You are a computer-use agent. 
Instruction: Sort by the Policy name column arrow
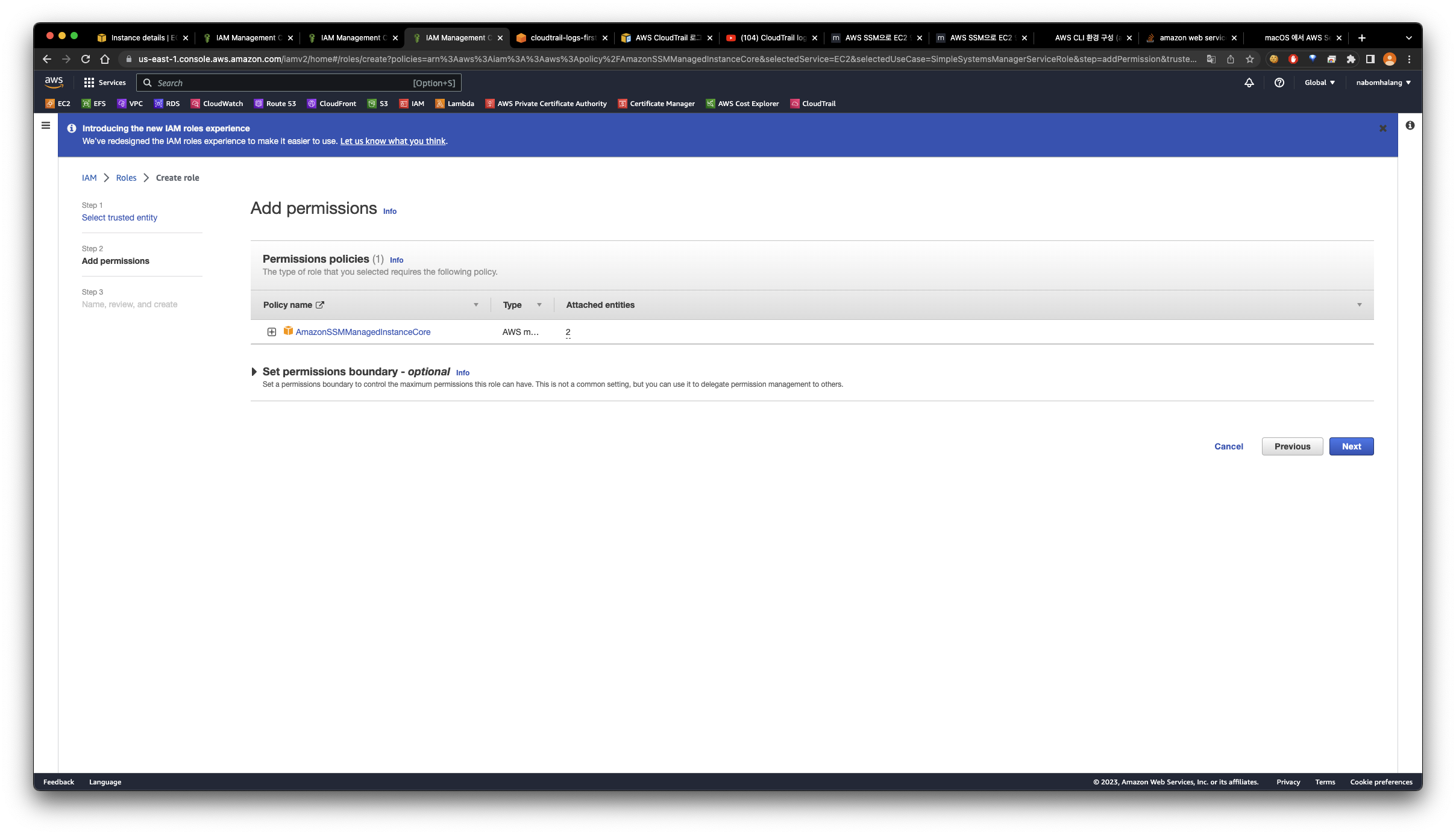(x=475, y=305)
